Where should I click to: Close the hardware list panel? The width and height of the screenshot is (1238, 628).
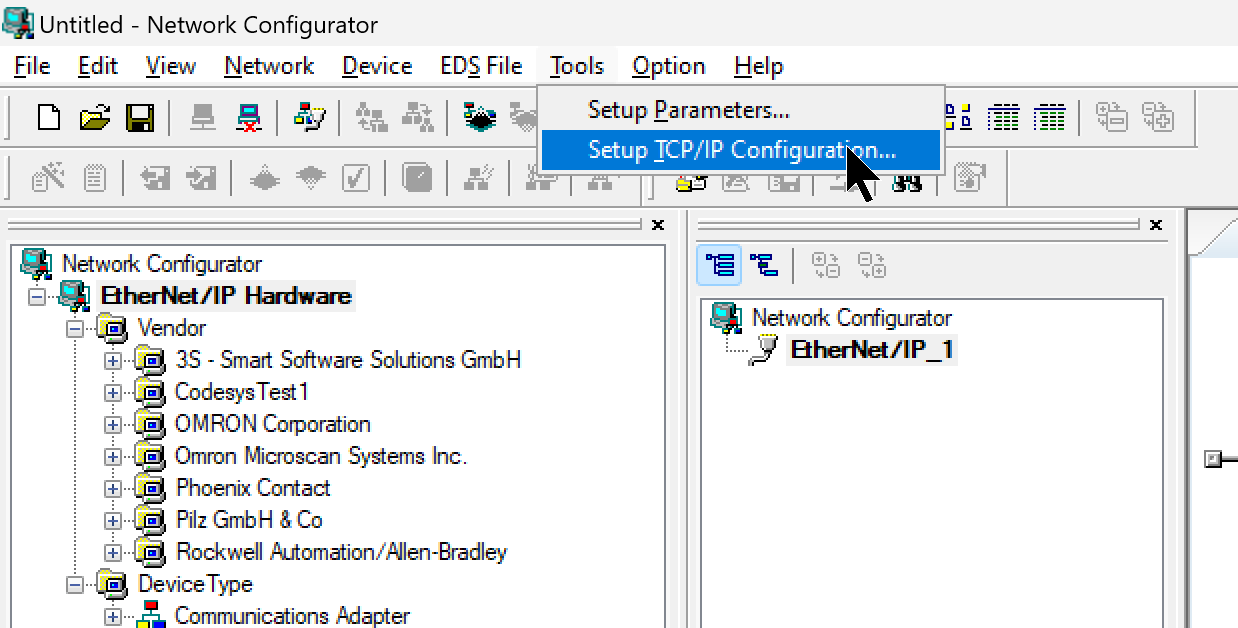pos(657,226)
